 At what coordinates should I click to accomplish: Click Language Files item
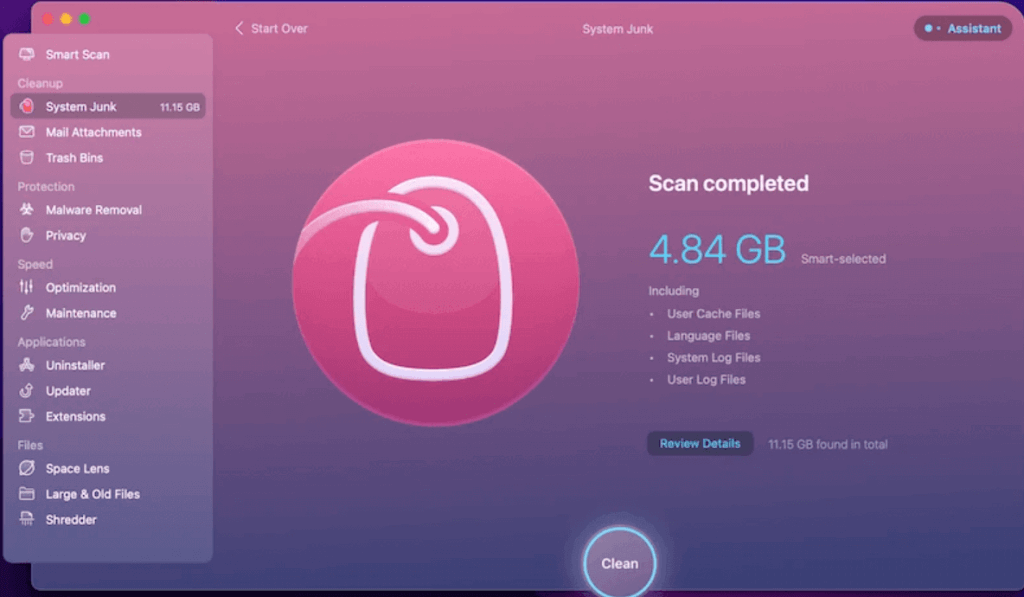[708, 336]
